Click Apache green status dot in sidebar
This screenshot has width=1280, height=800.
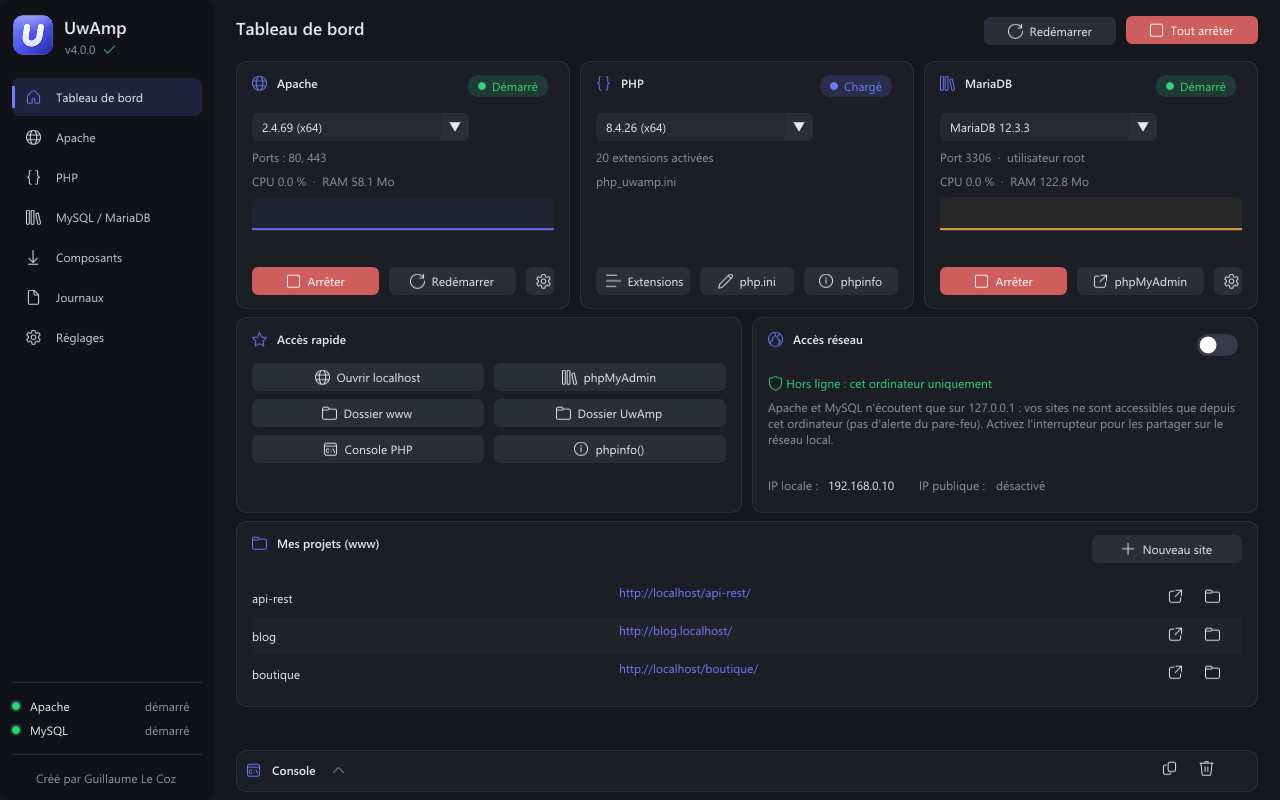tap(16, 707)
